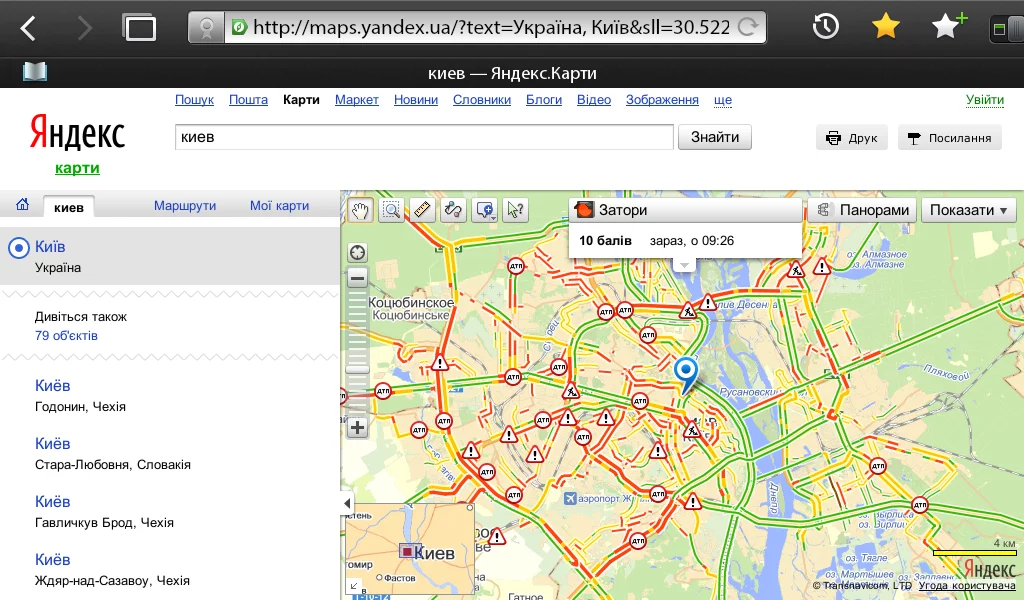Click the Друк print button
This screenshot has height=600, width=1024.
(852, 138)
